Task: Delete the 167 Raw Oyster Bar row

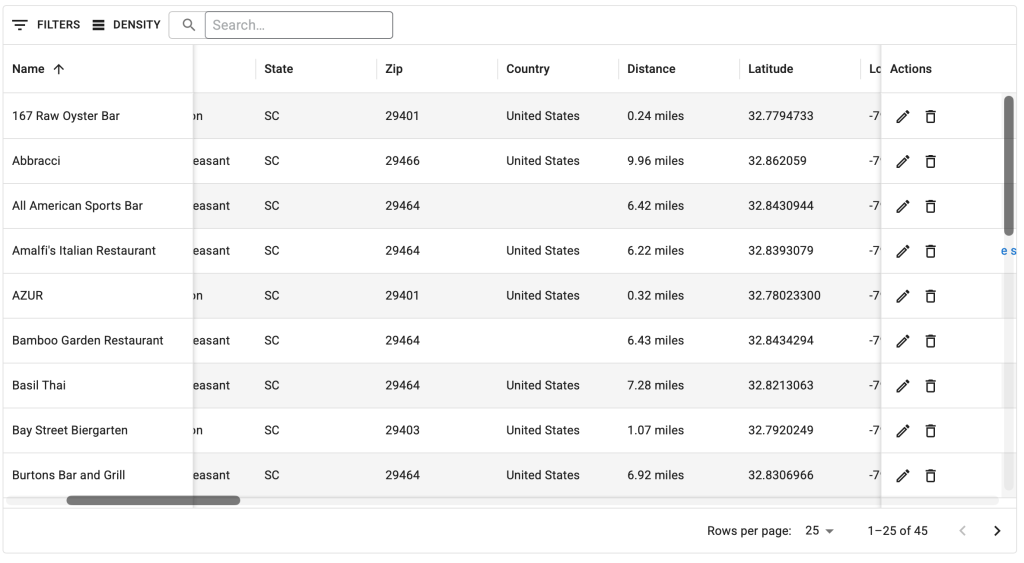Action: point(931,117)
